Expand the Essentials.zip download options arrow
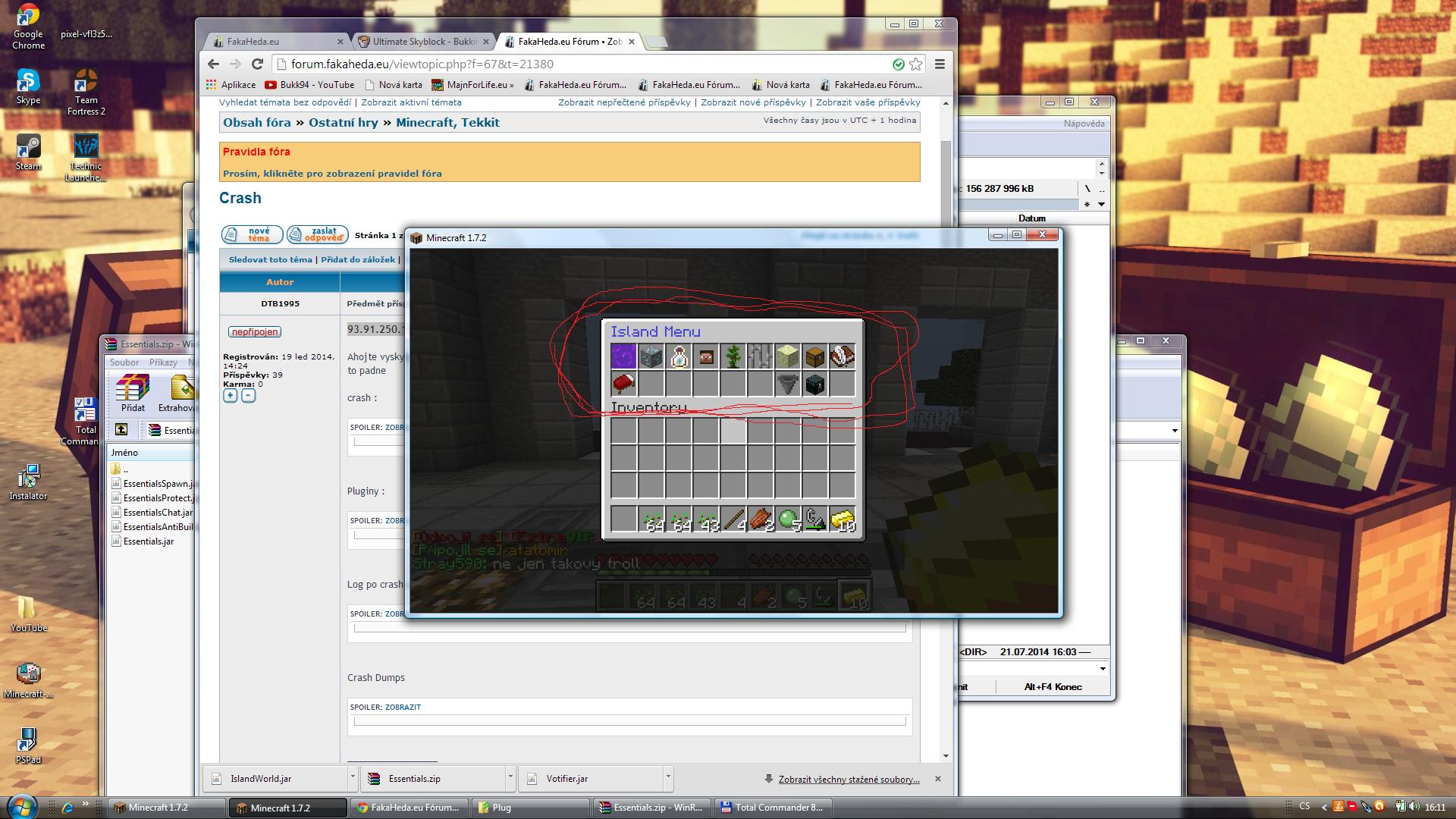 [x=510, y=778]
